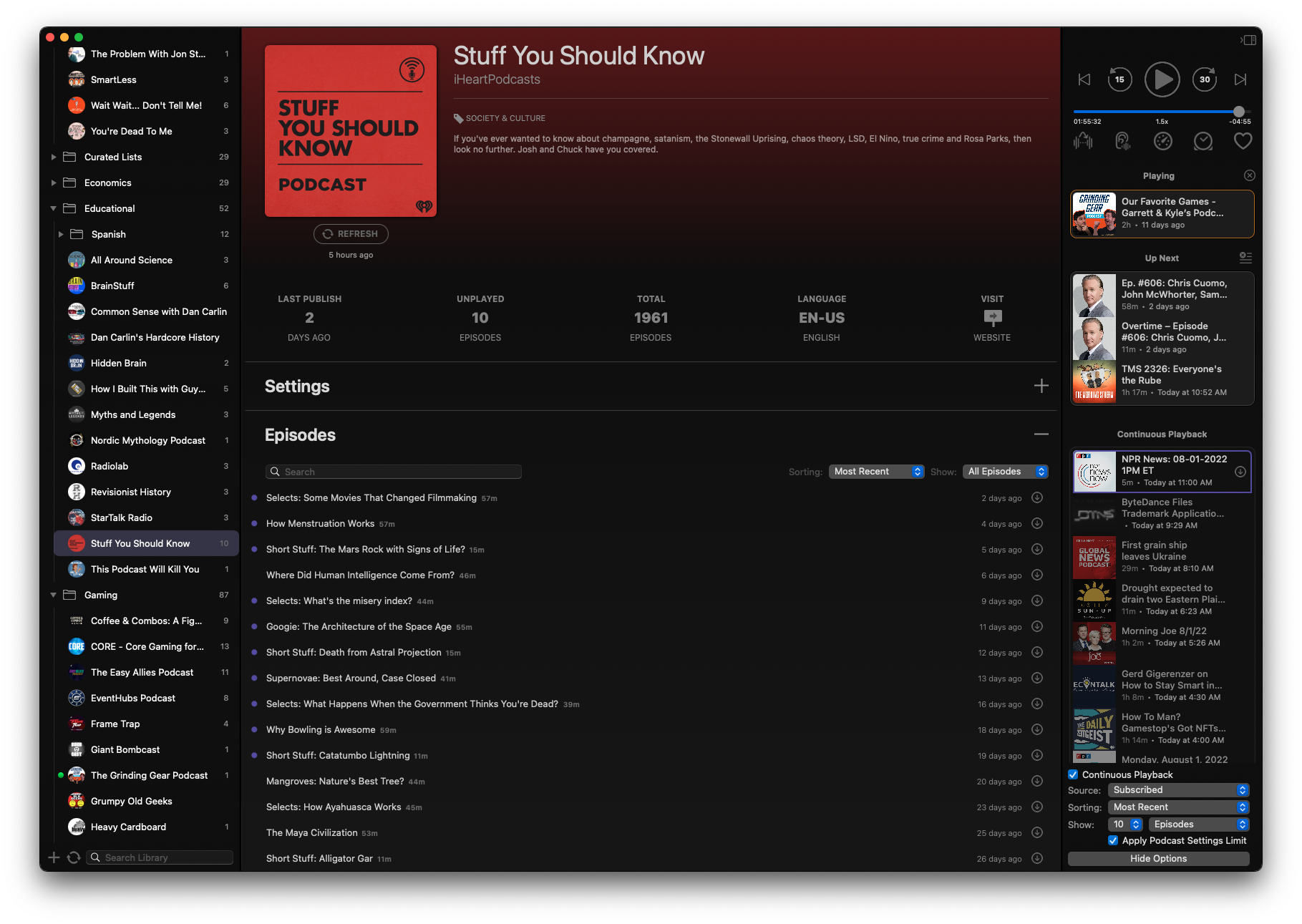Screen dimensions: 1302x924
Task: Click the refresh library icon
Action: point(74,857)
